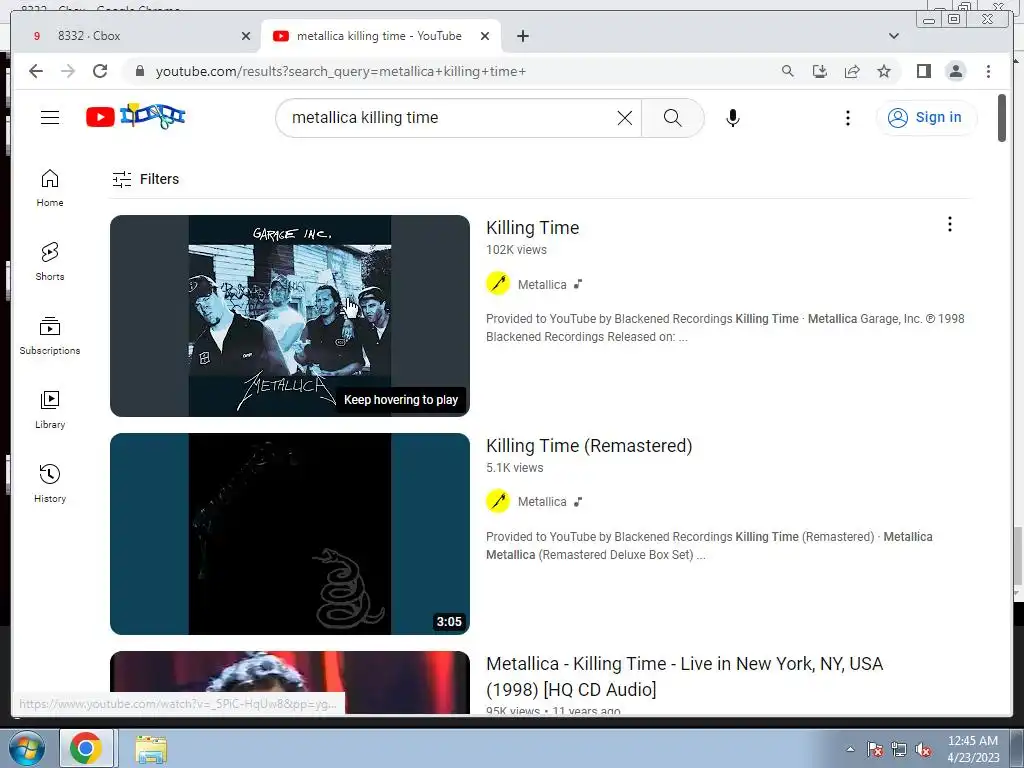The height and width of the screenshot is (768, 1024).
Task: Click the first result's description text
Action: point(725,328)
